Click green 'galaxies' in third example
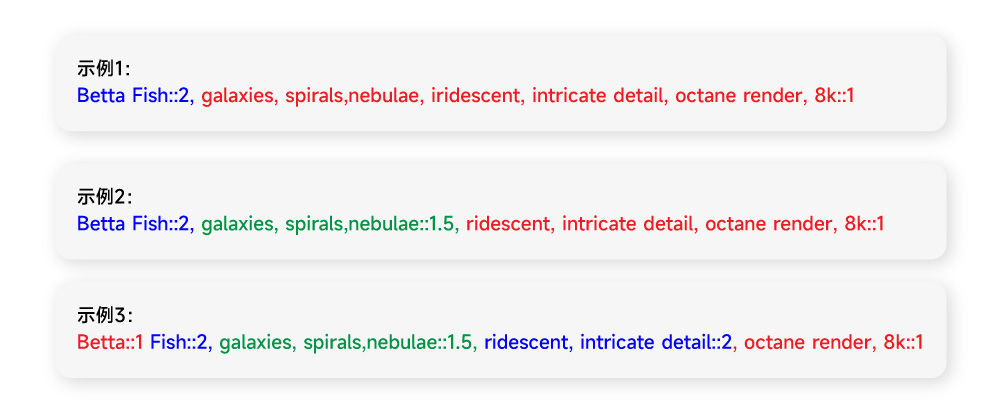The image size is (1000, 406). [x=256, y=343]
